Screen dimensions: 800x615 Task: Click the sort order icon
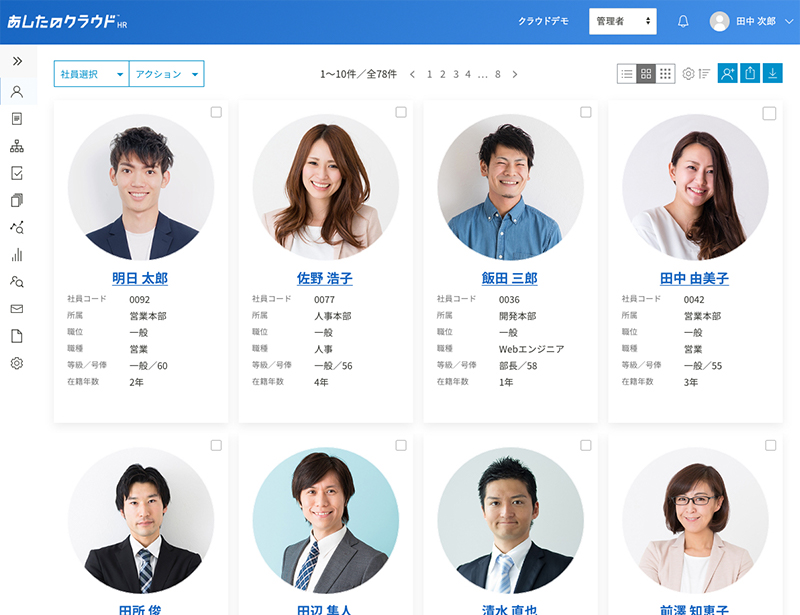click(x=705, y=73)
